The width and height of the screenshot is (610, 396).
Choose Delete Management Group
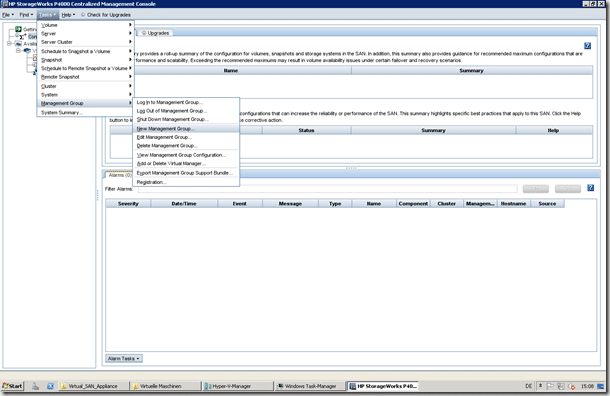[x=186, y=146]
